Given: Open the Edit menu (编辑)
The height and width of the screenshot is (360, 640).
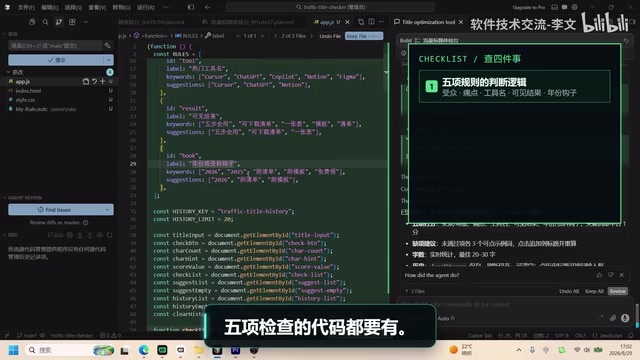Looking at the screenshot, I should [49, 7].
